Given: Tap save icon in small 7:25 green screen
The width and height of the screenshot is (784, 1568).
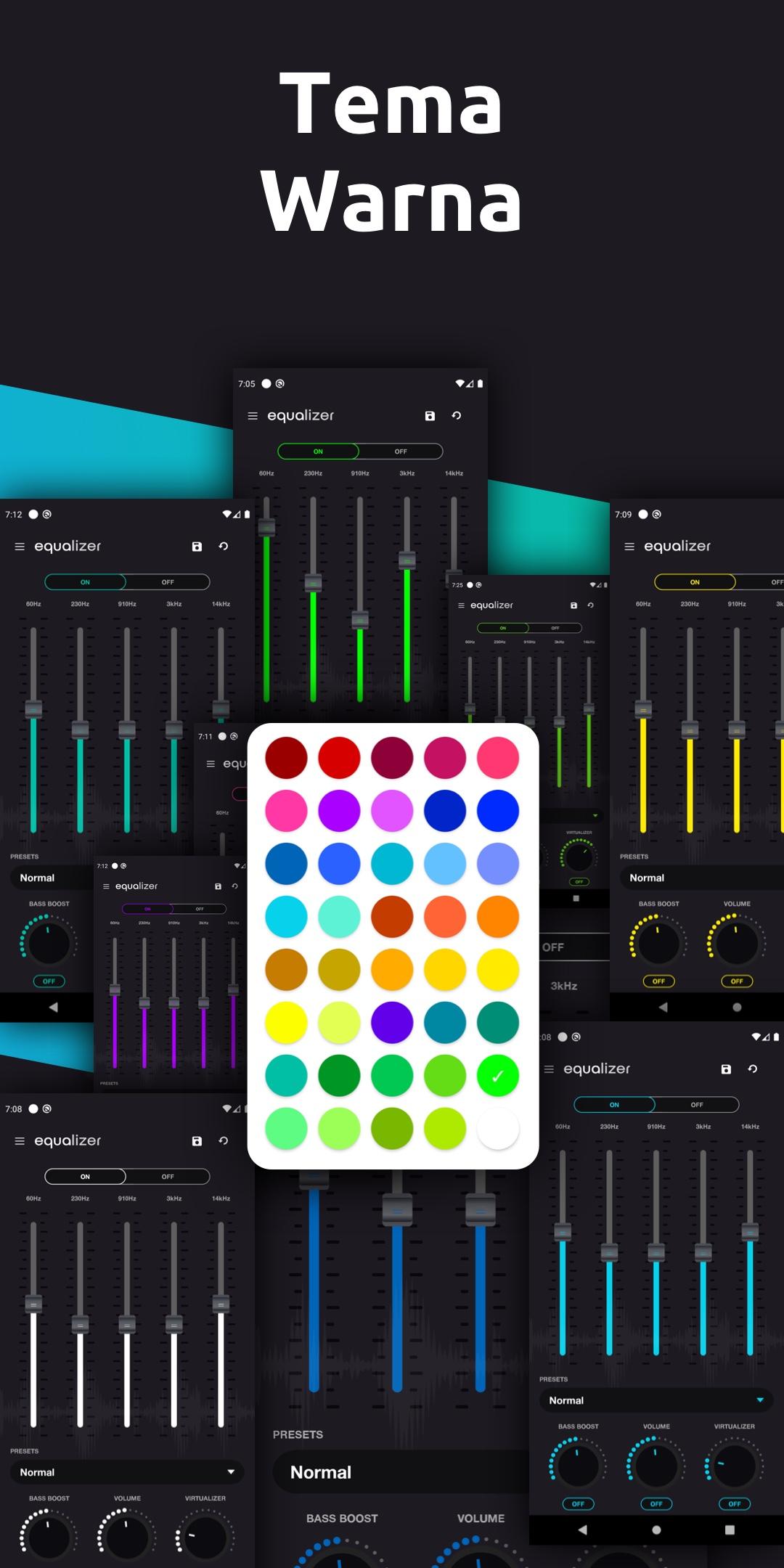Looking at the screenshot, I should [x=573, y=605].
